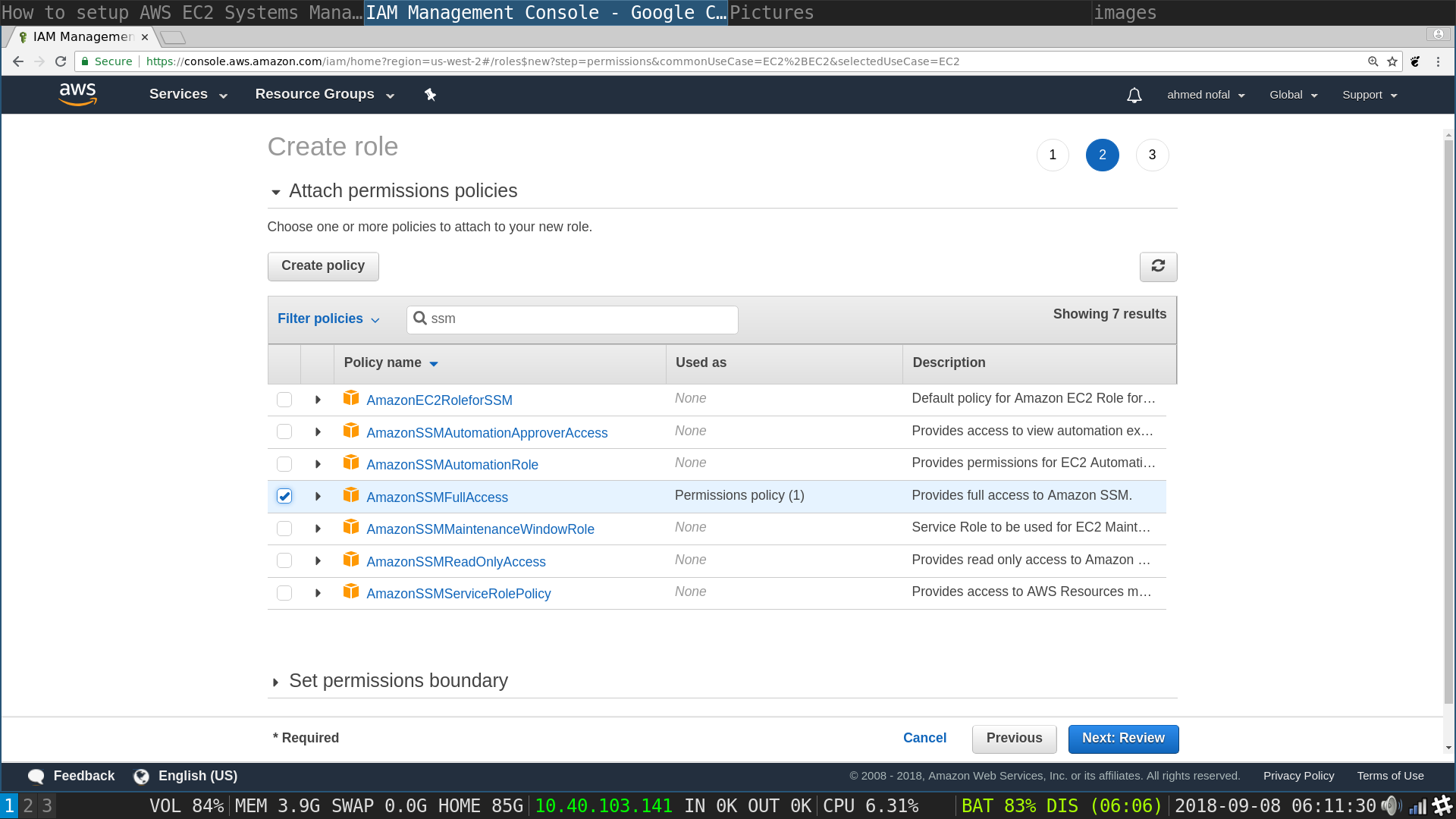Click the refresh policies icon button
The height and width of the screenshot is (819, 1456).
click(x=1157, y=266)
